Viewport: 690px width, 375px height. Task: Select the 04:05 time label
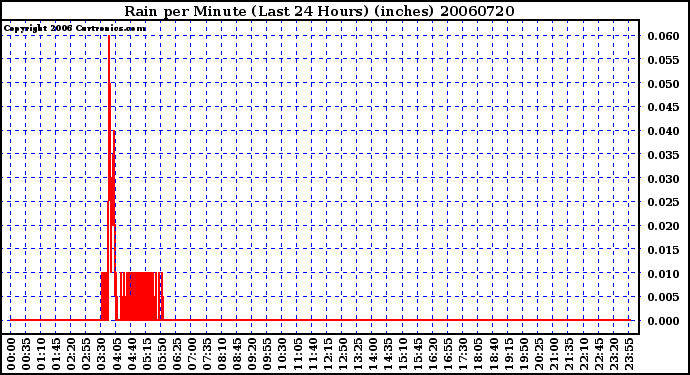coord(116,354)
